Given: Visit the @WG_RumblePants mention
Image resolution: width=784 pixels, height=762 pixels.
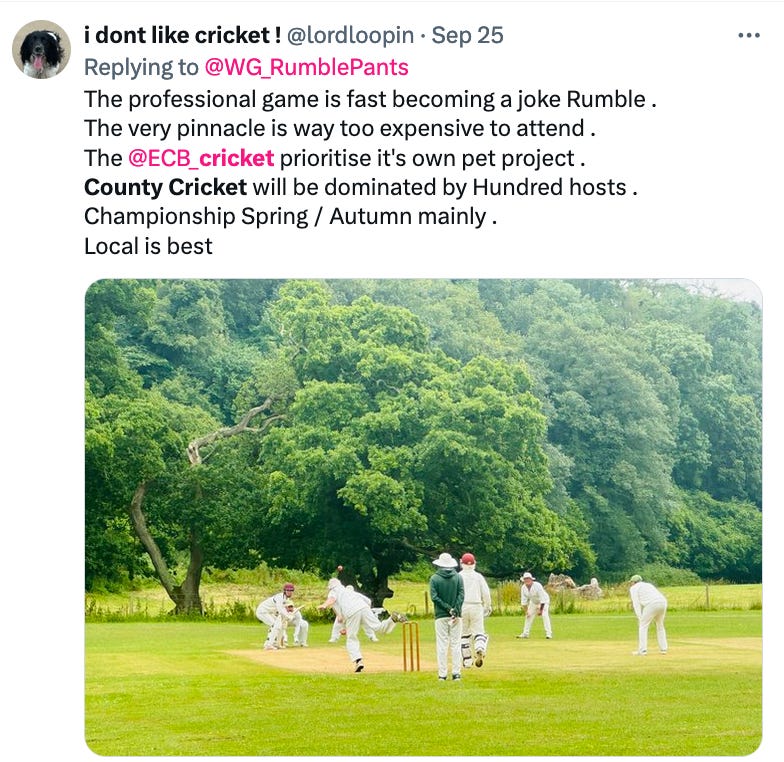Looking at the screenshot, I should (x=306, y=68).
